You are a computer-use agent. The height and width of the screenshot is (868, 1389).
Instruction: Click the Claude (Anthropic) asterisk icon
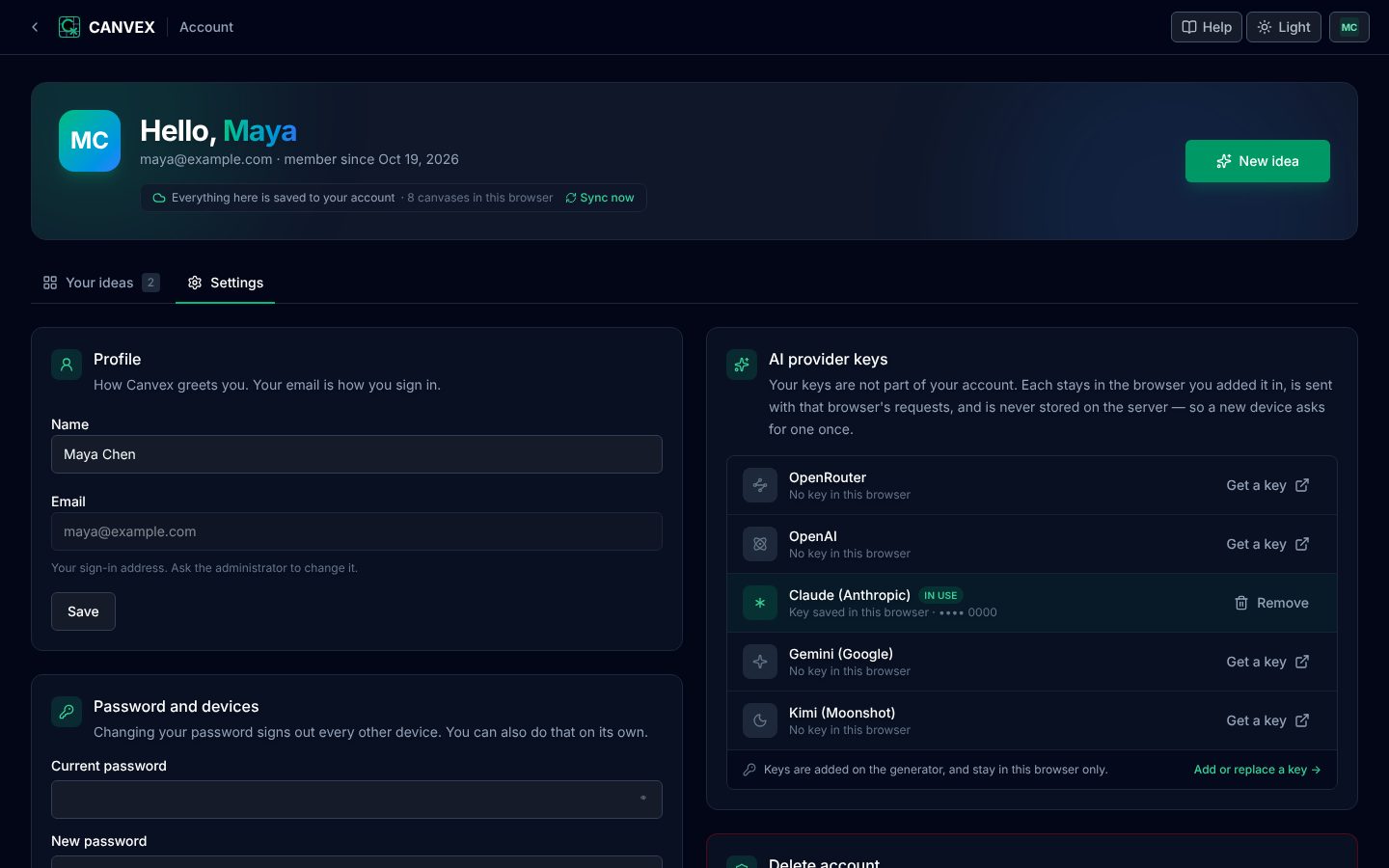[x=760, y=603]
